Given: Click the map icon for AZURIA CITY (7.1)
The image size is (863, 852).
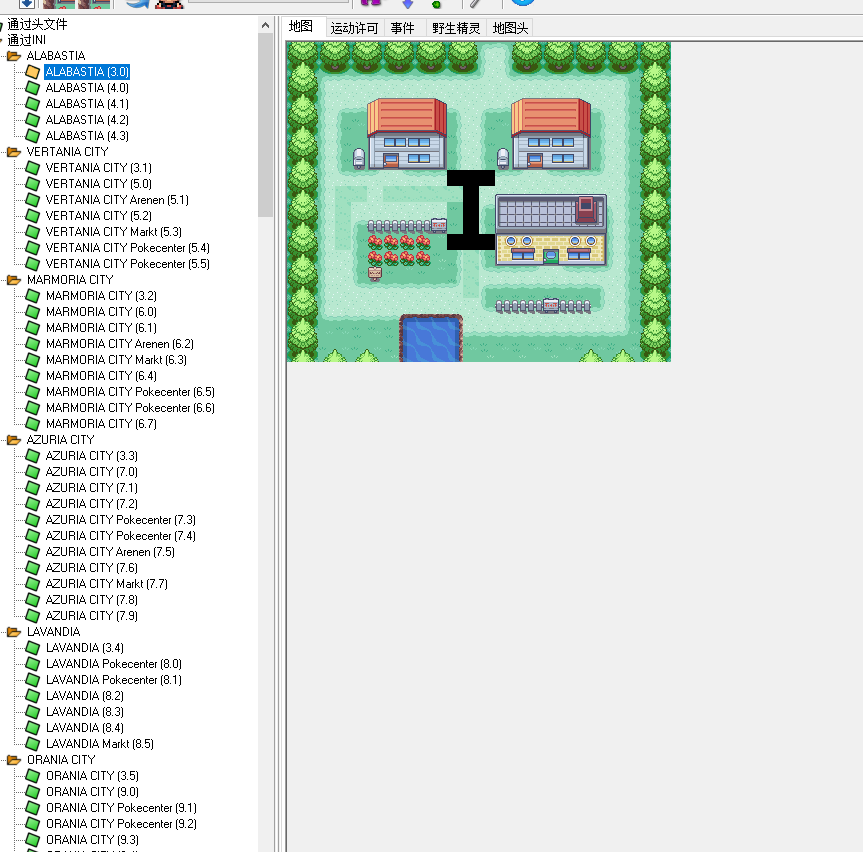Looking at the screenshot, I should click(x=32, y=488).
